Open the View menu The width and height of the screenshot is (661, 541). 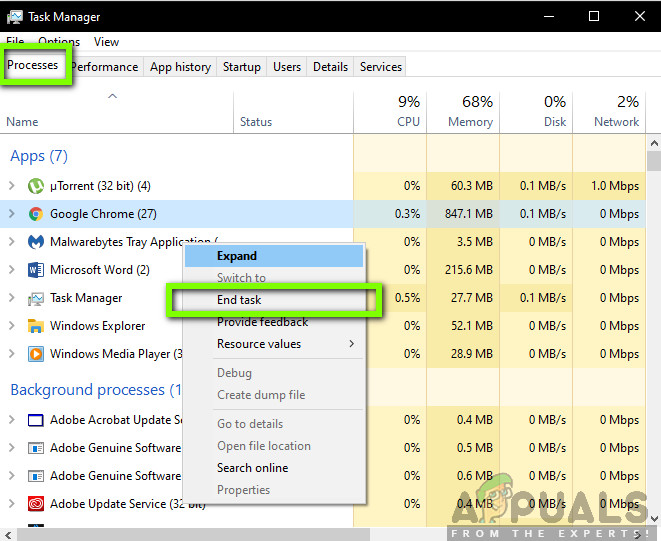pyautogui.click(x=106, y=42)
